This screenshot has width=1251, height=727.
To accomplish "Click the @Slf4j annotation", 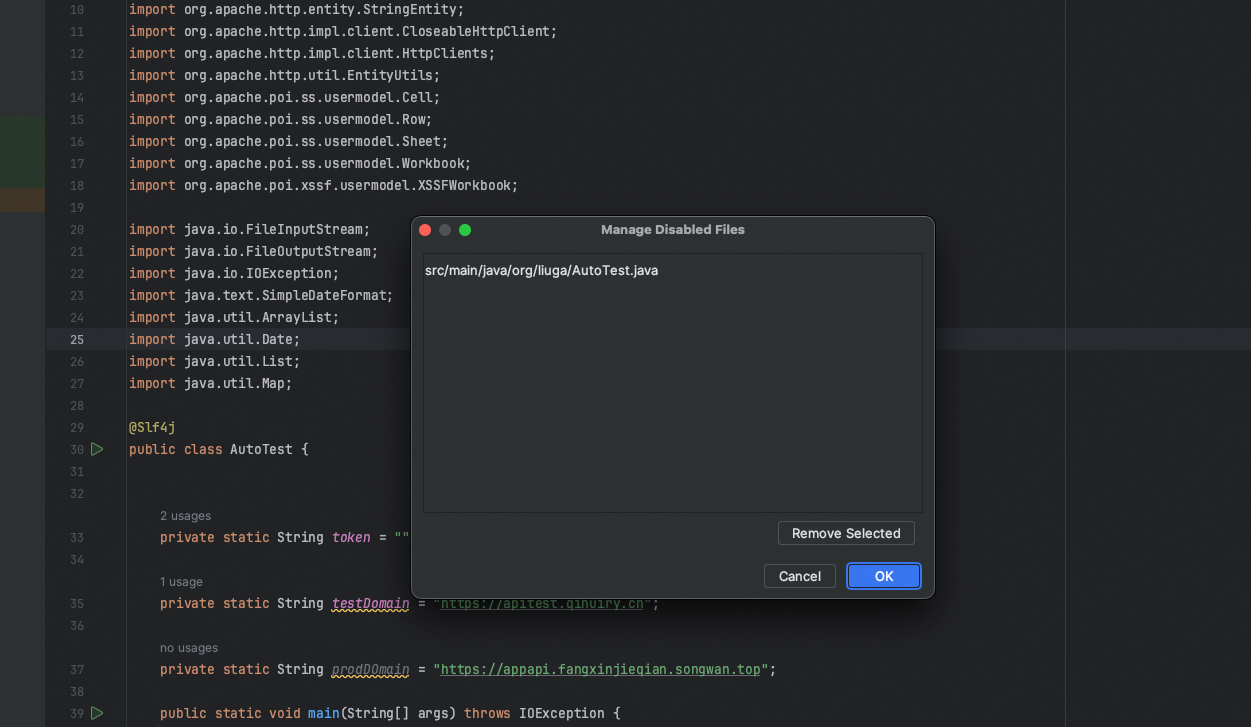I will (151, 427).
